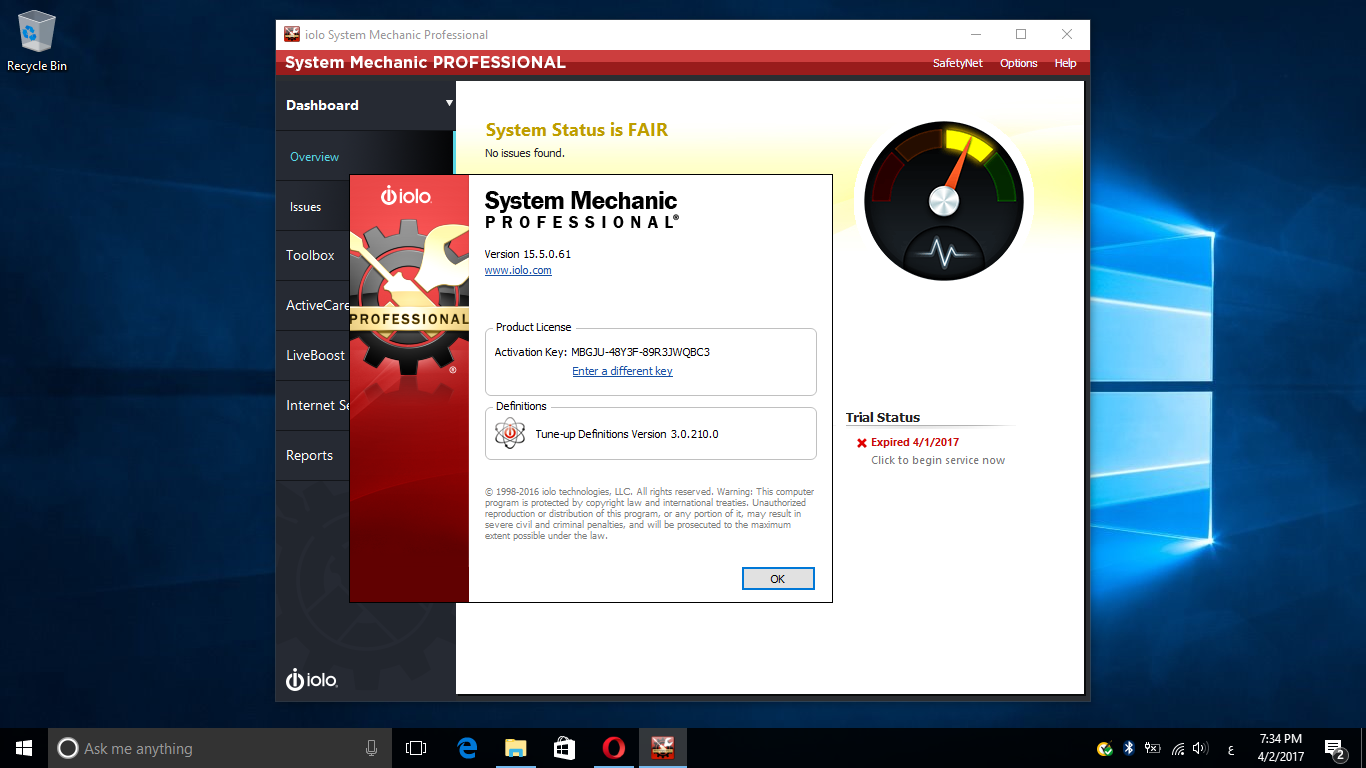Open the Windows Store from the taskbar

[564, 748]
